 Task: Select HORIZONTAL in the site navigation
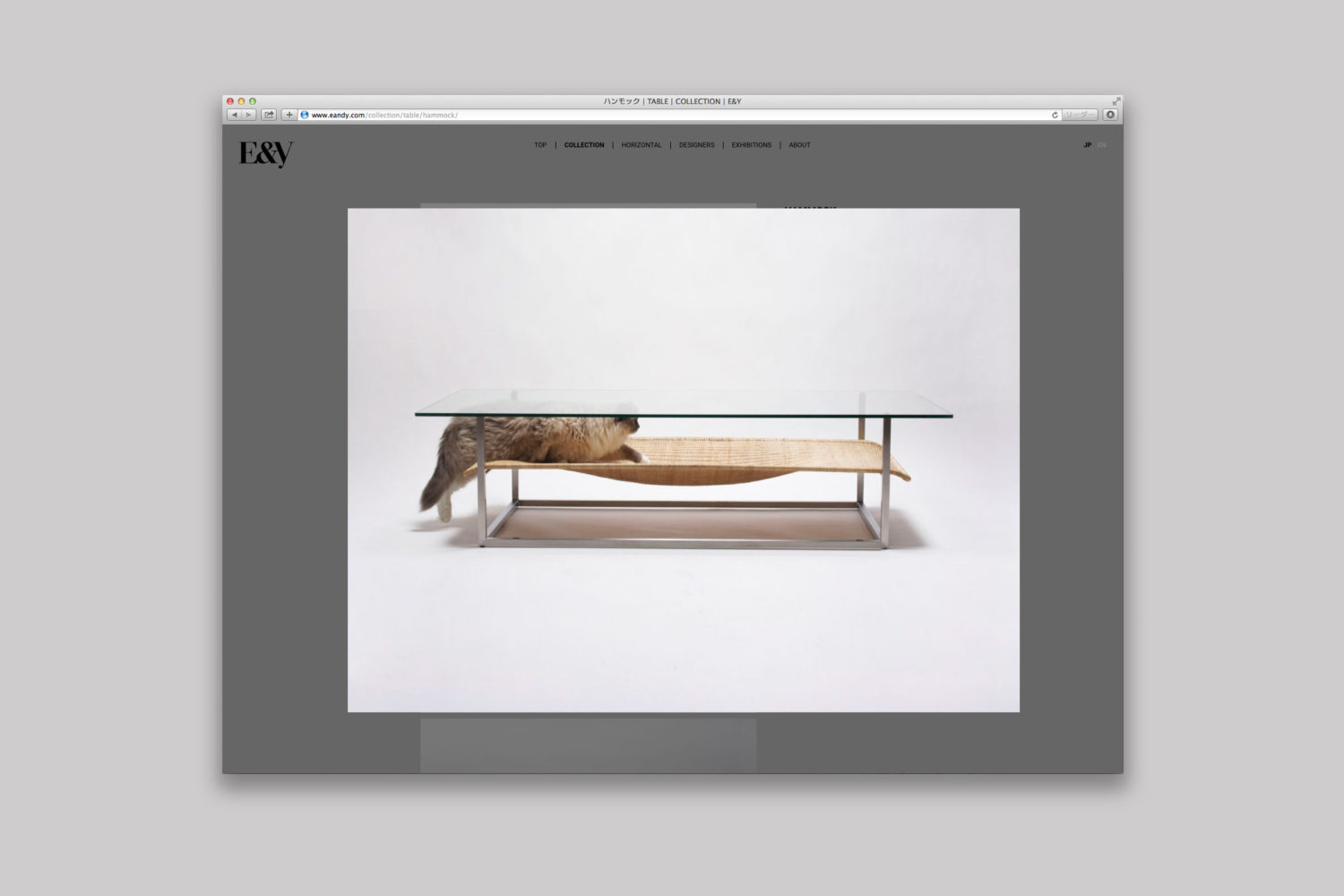pos(642,145)
